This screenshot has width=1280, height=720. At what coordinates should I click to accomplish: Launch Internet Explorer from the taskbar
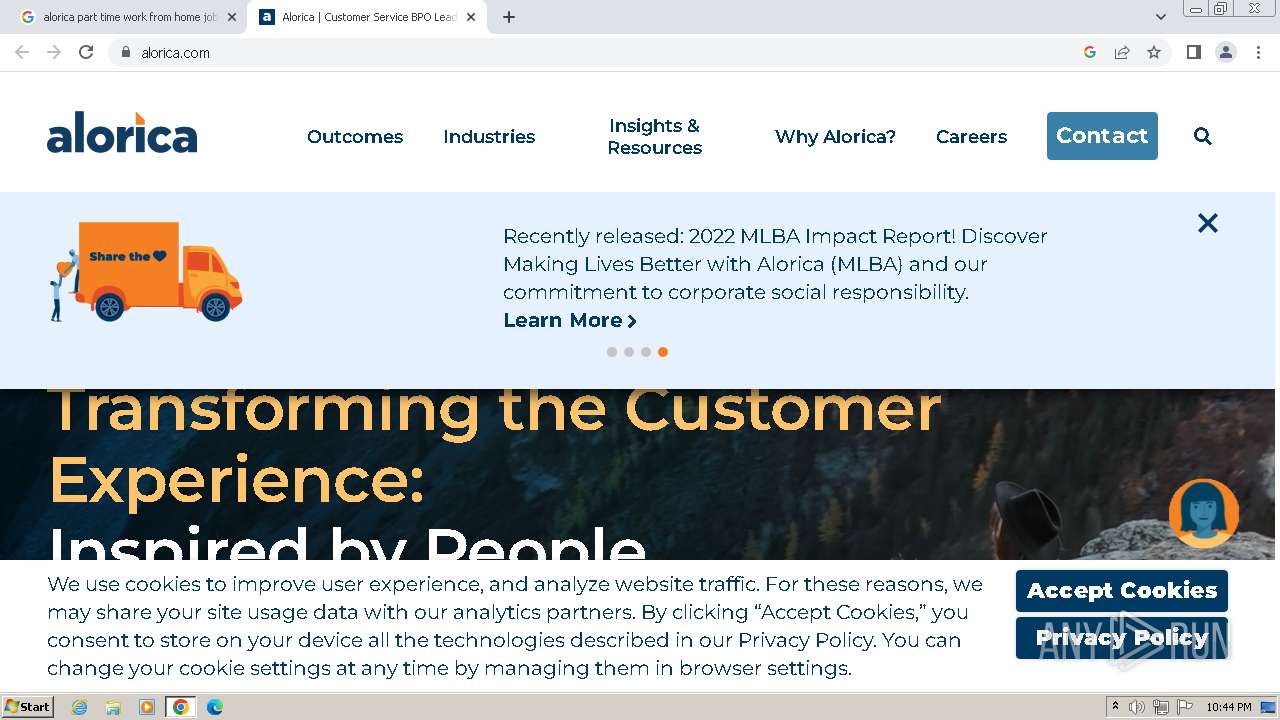click(x=79, y=707)
